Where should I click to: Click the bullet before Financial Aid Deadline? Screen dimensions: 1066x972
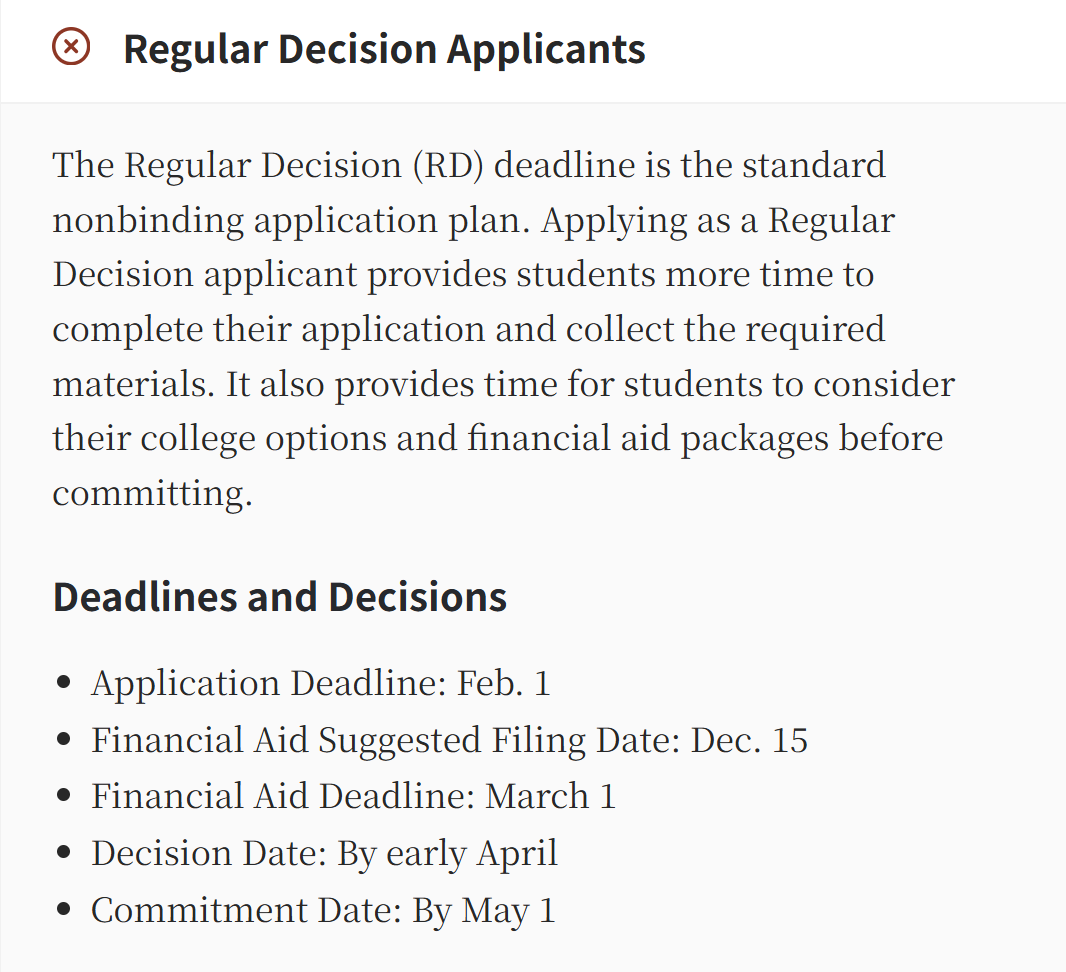pyautogui.click(x=64, y=795)
